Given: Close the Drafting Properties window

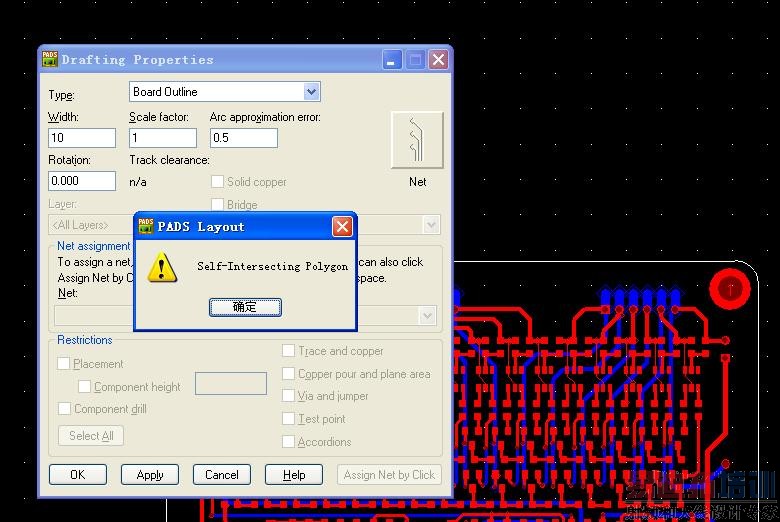Looking at the screenshot, I should click(x=438, y=60).
